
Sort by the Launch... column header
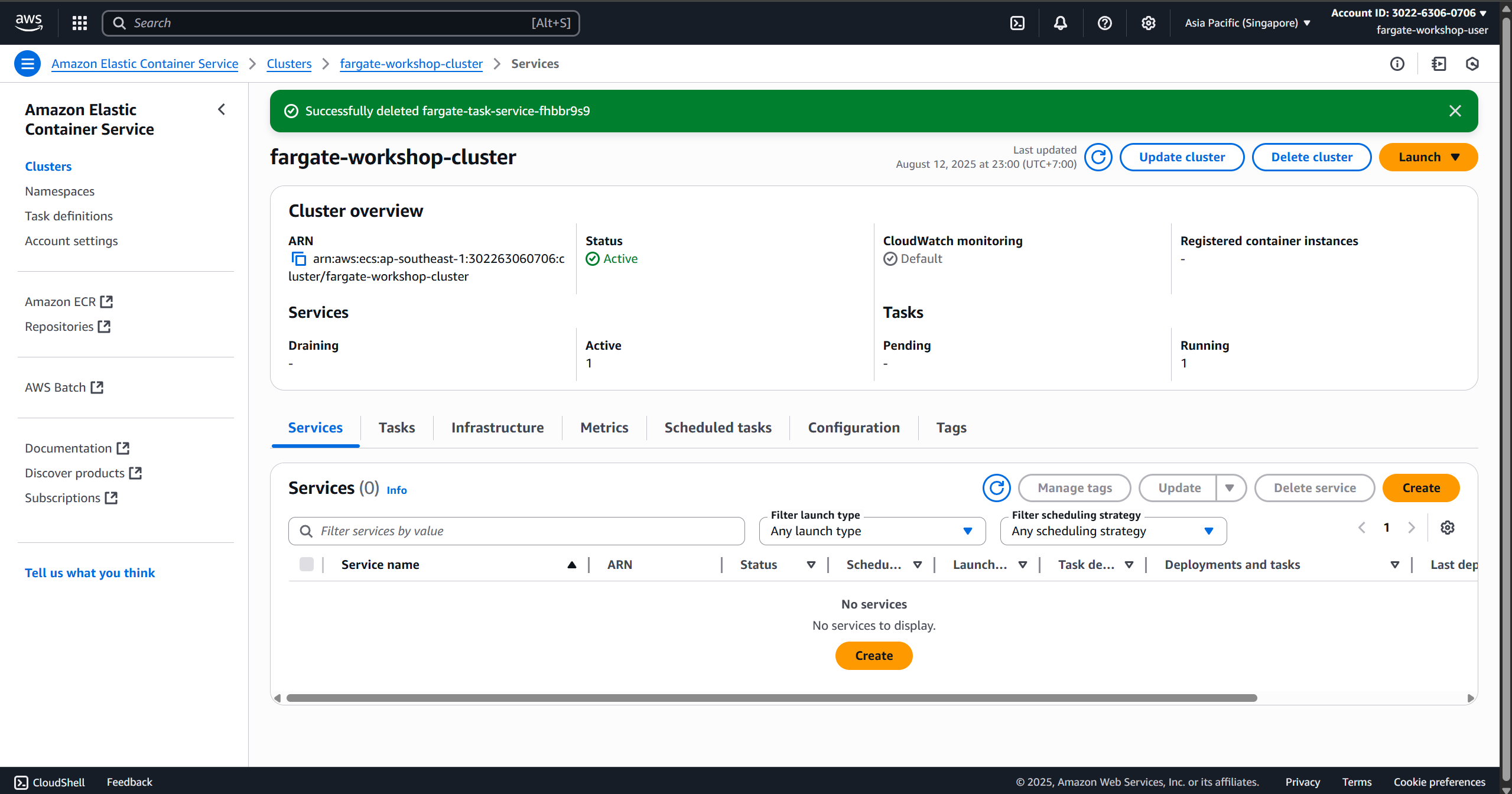point(990,565)
